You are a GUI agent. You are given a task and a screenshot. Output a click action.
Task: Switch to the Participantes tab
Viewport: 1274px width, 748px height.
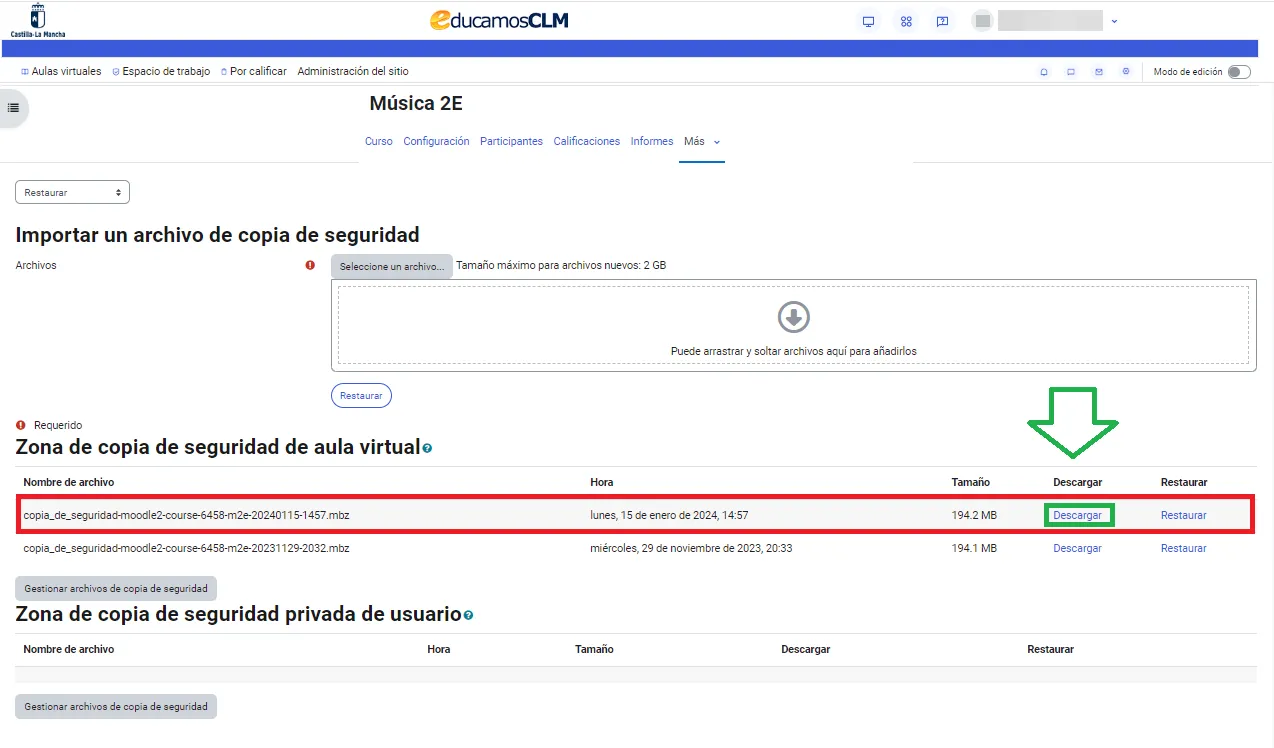511,141
